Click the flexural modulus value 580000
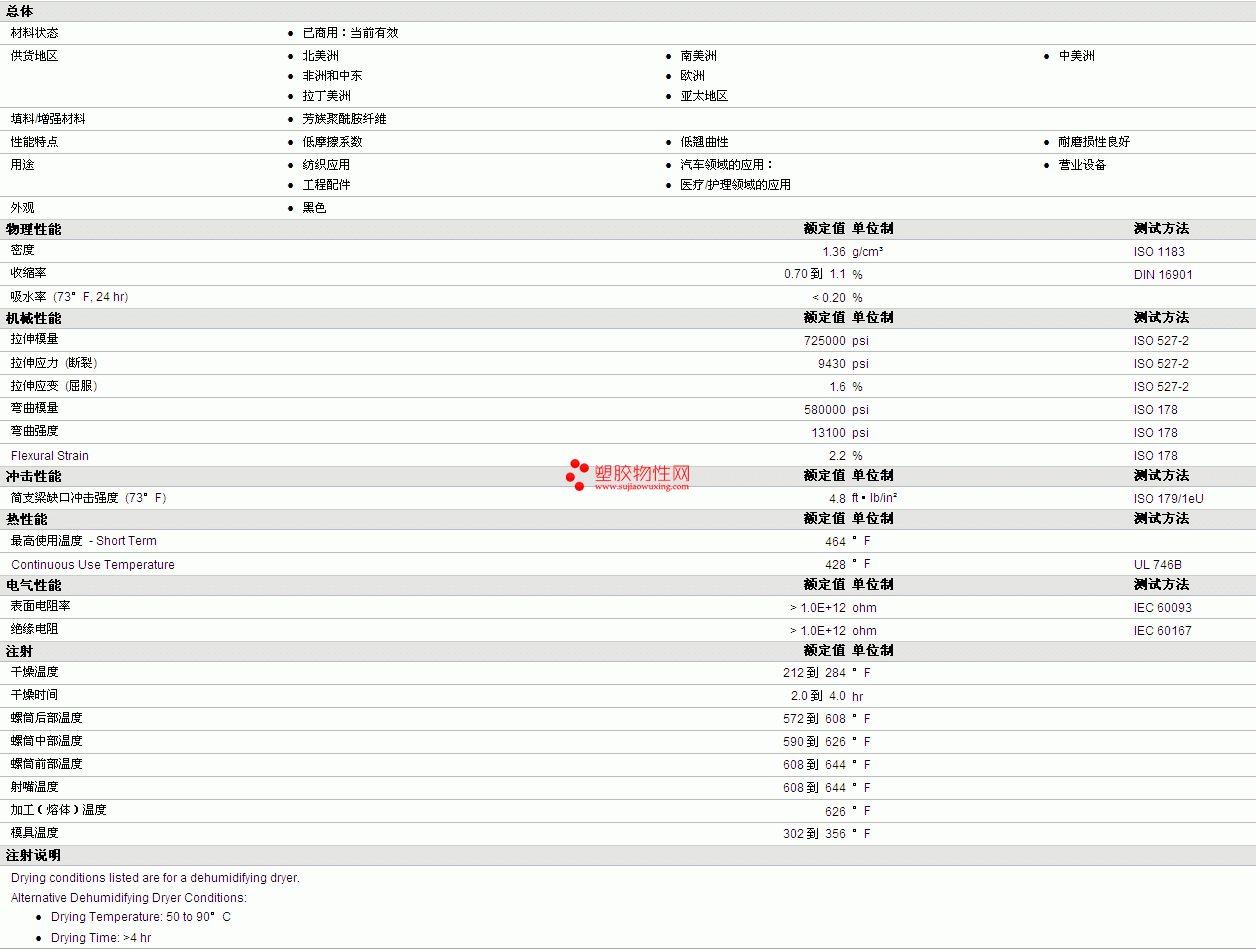The image size is (1256, 951). (x=825, y=410)
